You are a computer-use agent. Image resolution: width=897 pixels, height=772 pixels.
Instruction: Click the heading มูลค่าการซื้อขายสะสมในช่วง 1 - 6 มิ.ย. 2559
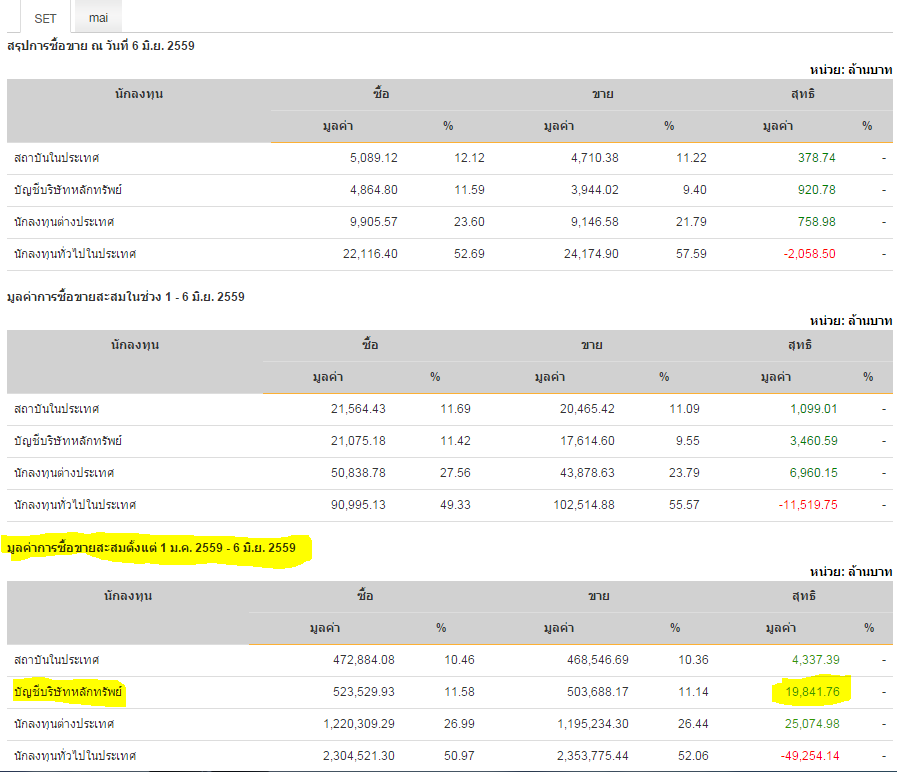pyautogui.click(x=125, y=297)
